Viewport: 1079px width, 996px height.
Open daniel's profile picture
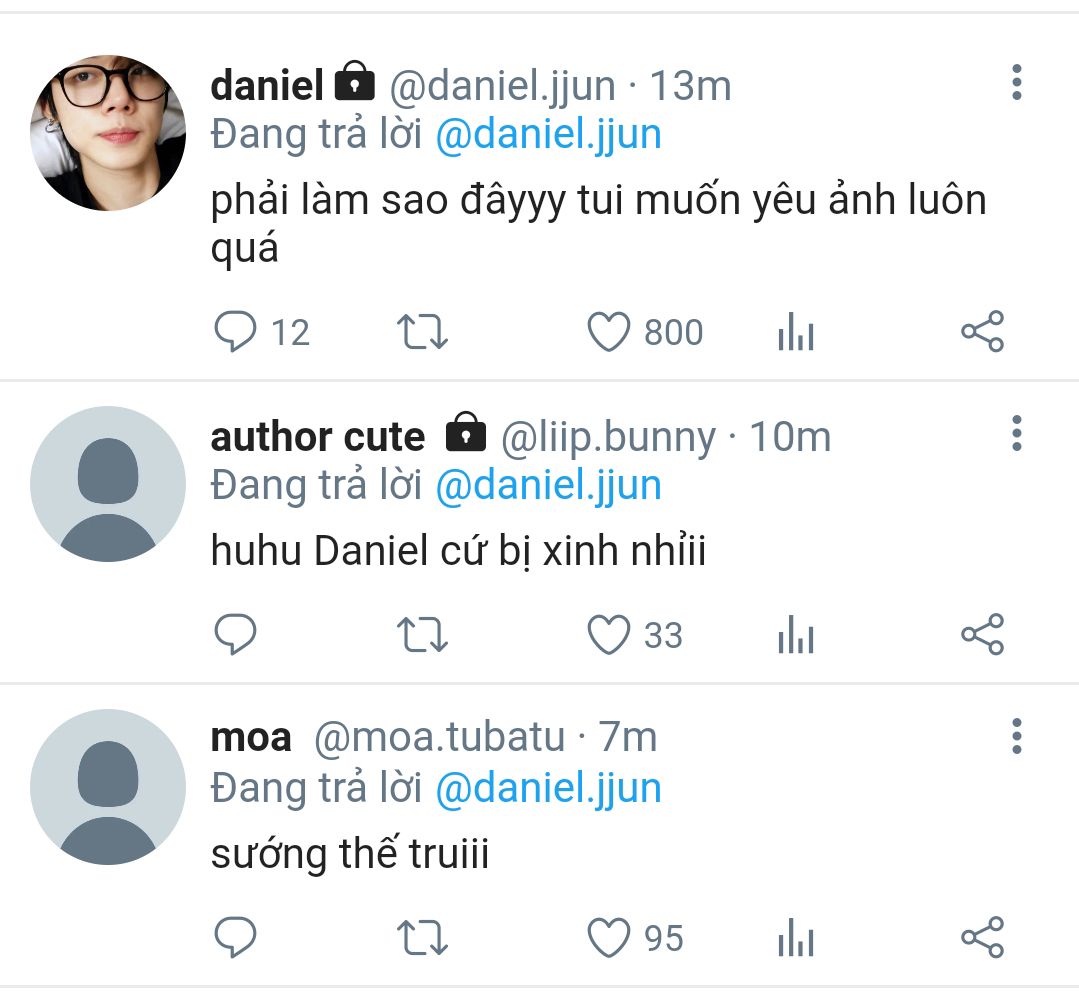click(x=108, y=133)
